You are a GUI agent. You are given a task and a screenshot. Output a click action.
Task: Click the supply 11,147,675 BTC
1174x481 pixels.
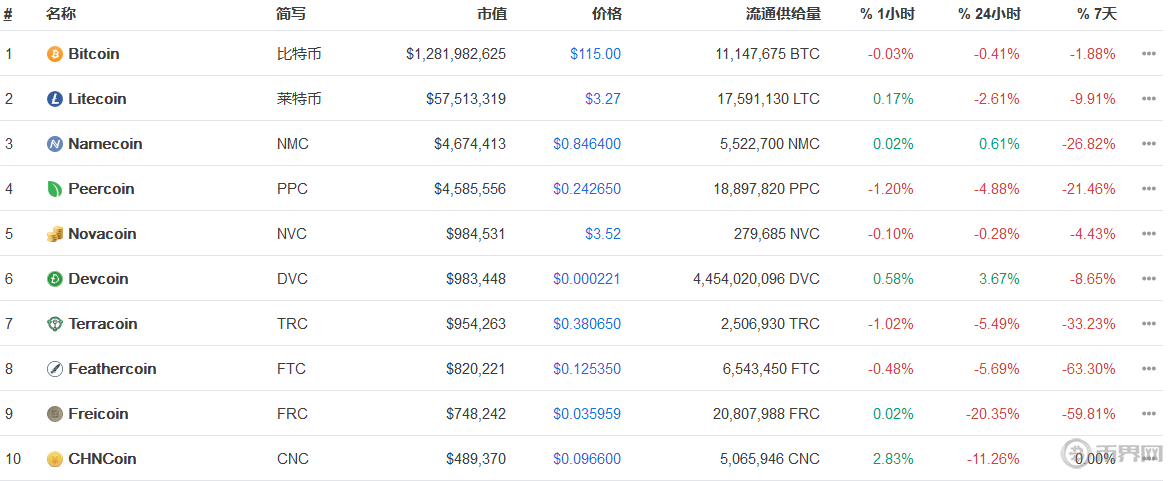click(765, 54)
